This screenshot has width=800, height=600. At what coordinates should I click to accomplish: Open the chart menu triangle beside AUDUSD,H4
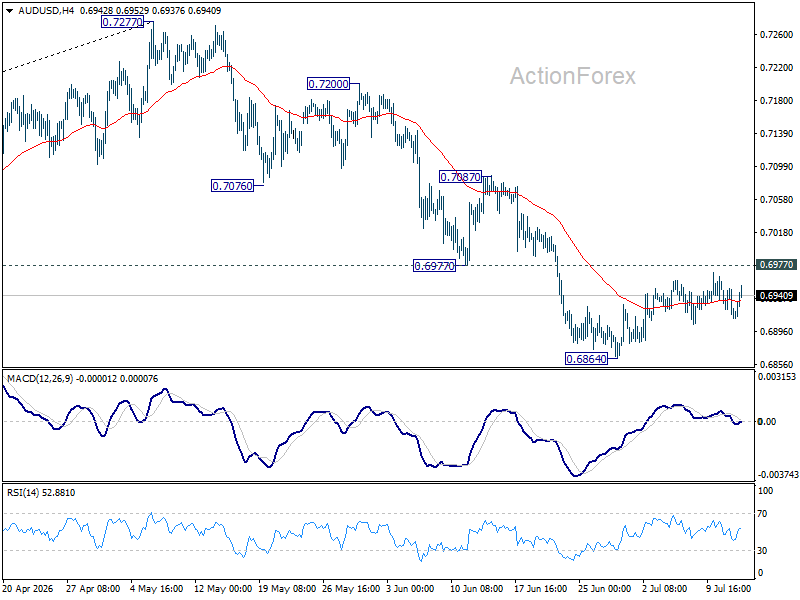tap(10, 11)
